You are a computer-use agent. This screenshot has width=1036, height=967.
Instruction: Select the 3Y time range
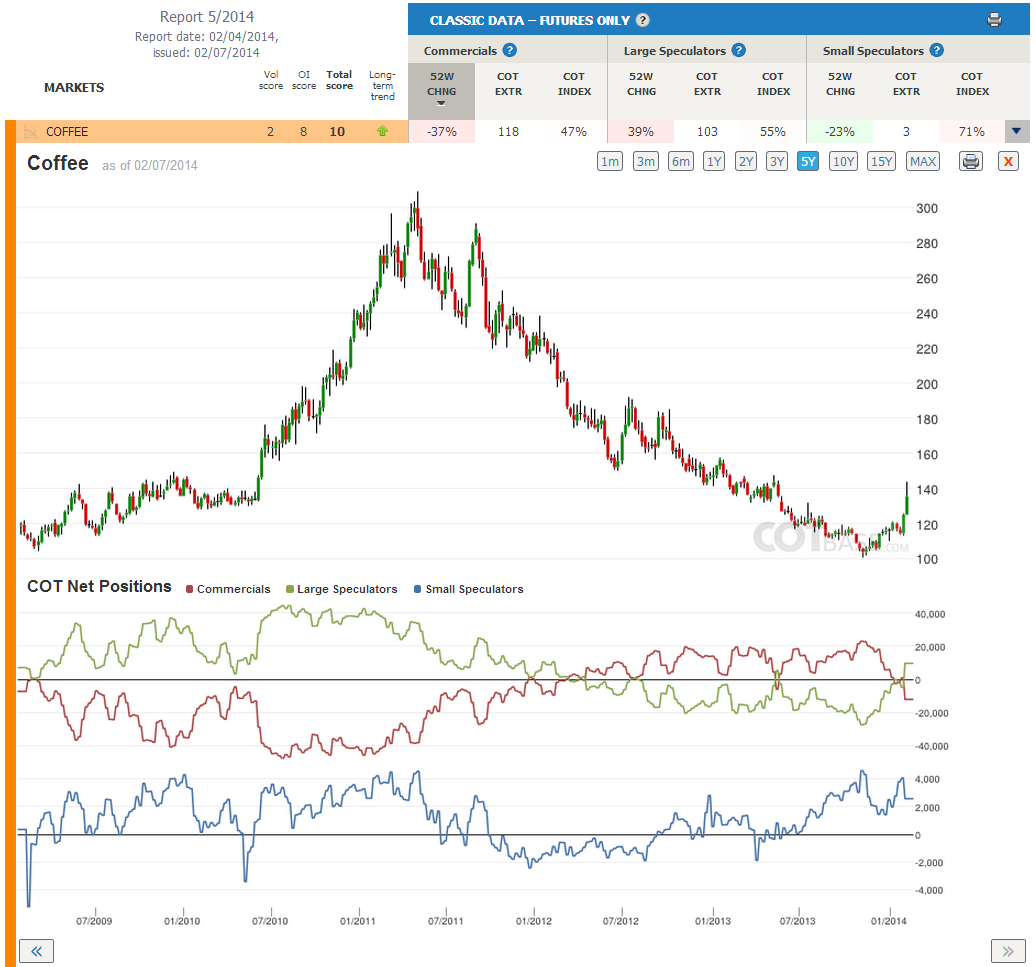tap(777, 161)
